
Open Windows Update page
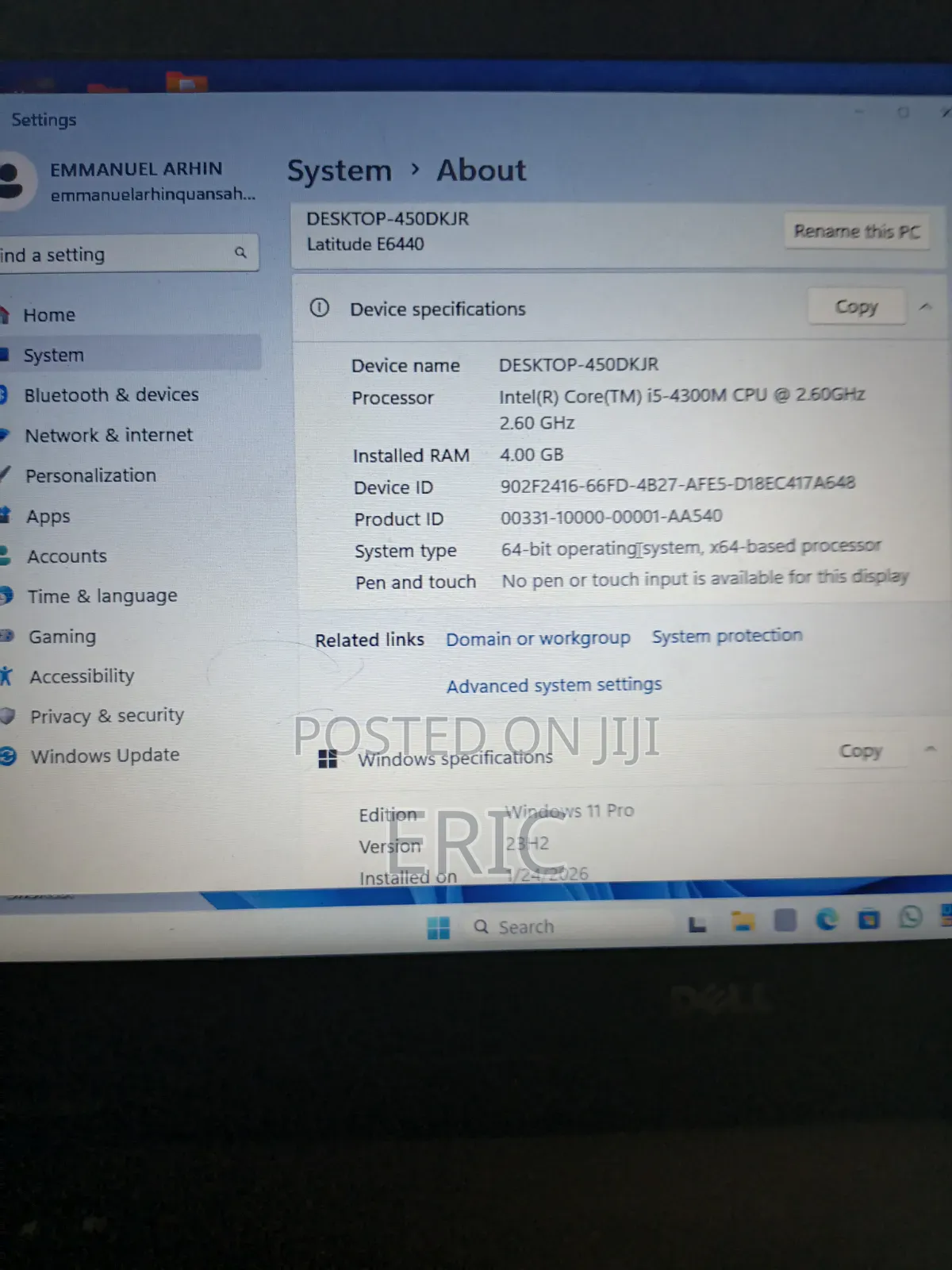tap(105, 756)
